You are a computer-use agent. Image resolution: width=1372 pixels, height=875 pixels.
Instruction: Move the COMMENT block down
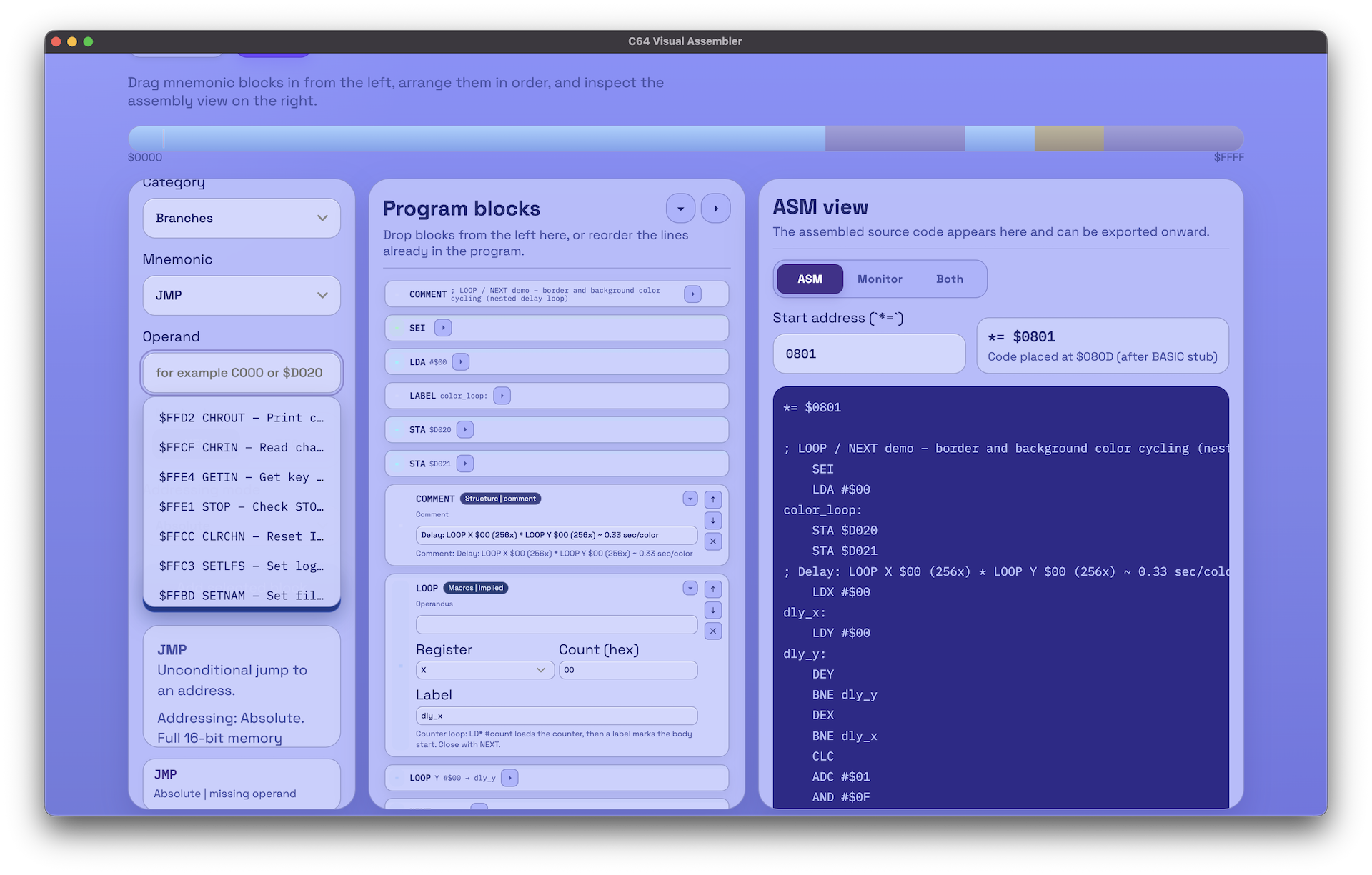712,520
